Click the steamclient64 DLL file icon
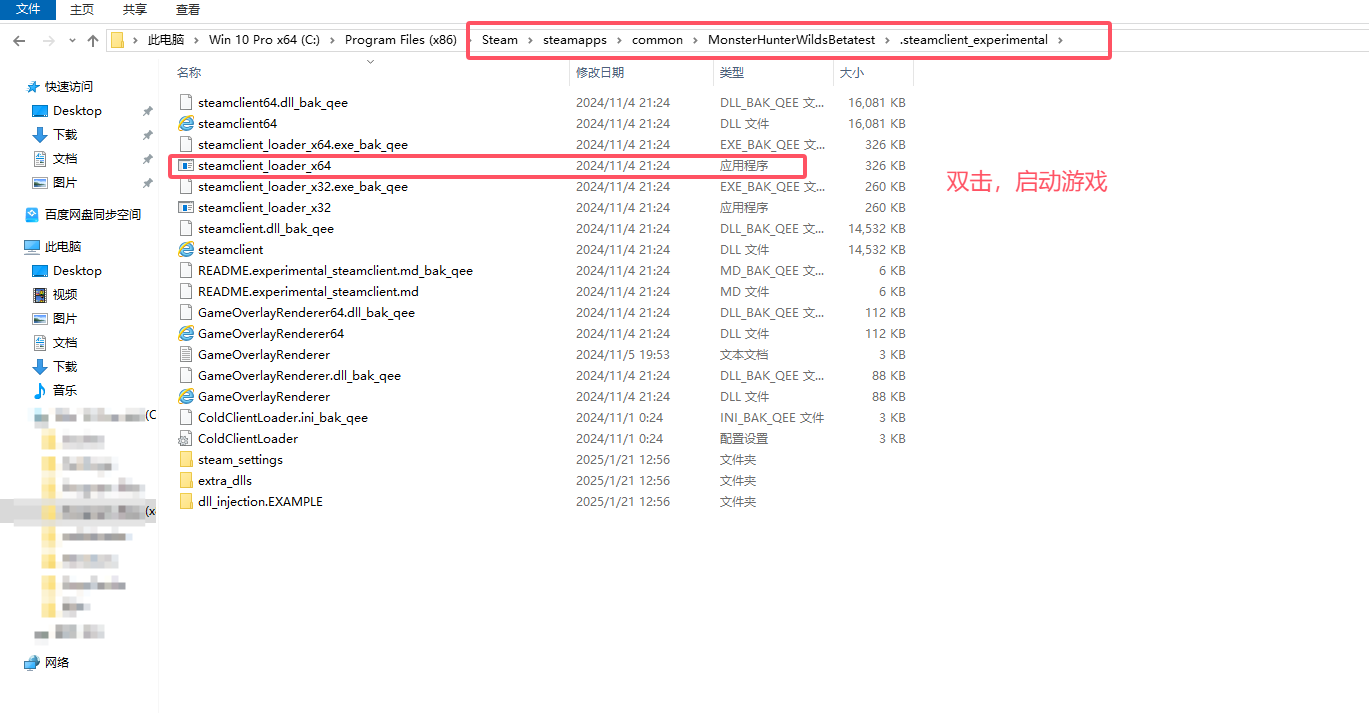This screenshot has height=713, width=1369. click(x=186, y=124)
